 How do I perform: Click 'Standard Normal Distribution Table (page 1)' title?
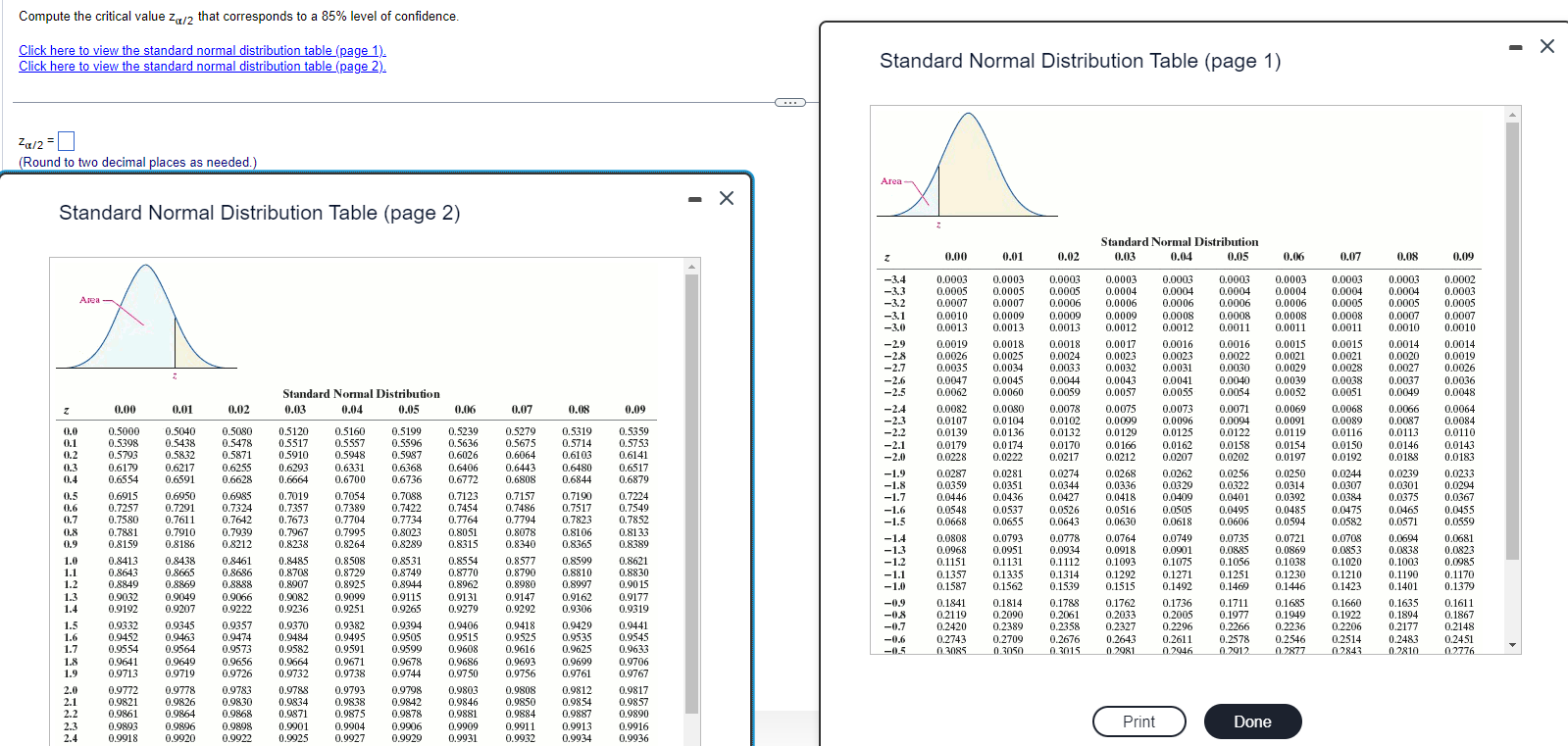pos(1081,61)
